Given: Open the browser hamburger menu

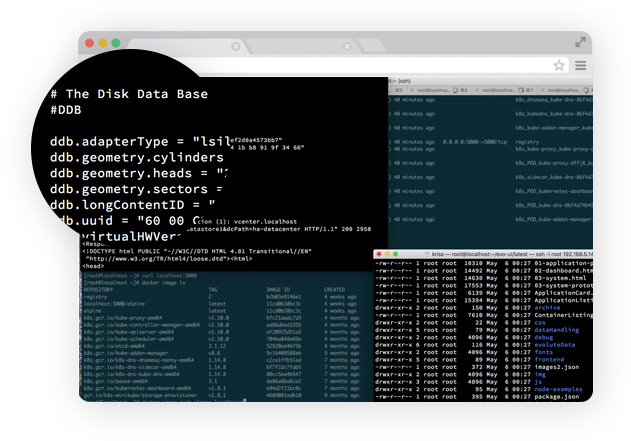Looking at the screenshot, I should (x=580, y=65).
